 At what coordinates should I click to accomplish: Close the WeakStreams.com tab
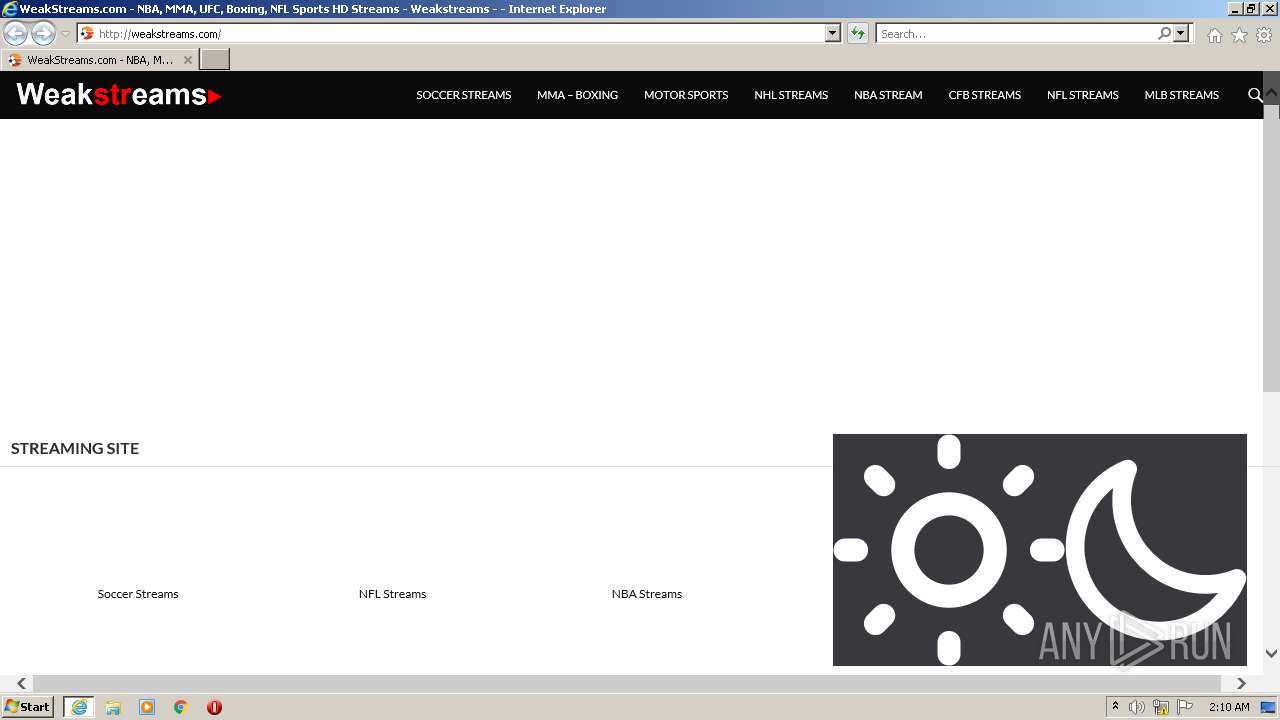click(x=188, y=60)
